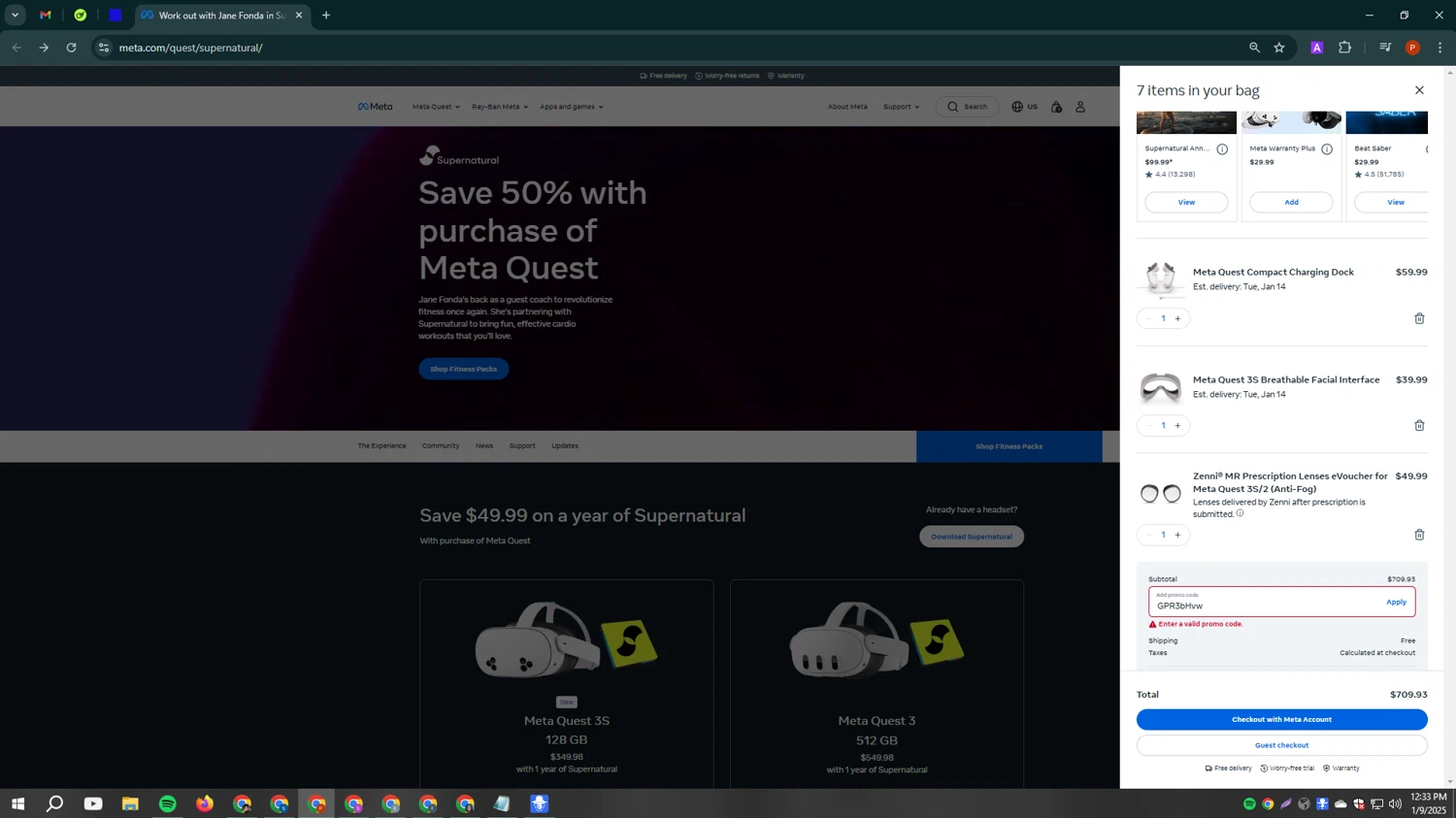This screenshot has height=818, width=1456.
Task: Go to The Experience section tab
Action: coord(381,446)
